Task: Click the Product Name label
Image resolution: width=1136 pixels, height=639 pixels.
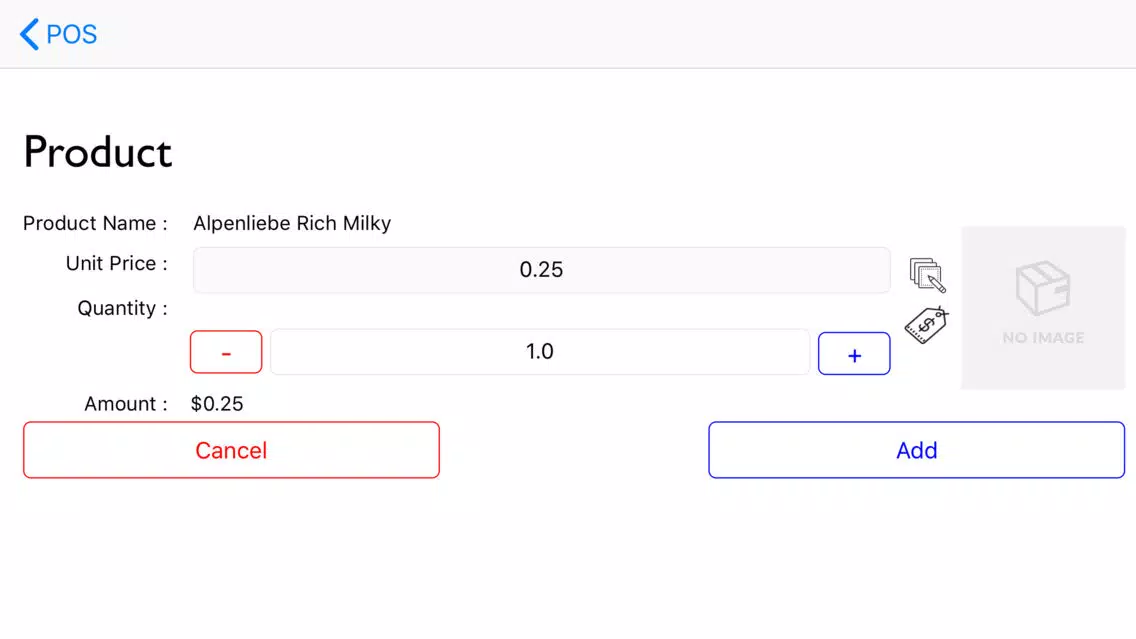Action: (x=95, y=223)
